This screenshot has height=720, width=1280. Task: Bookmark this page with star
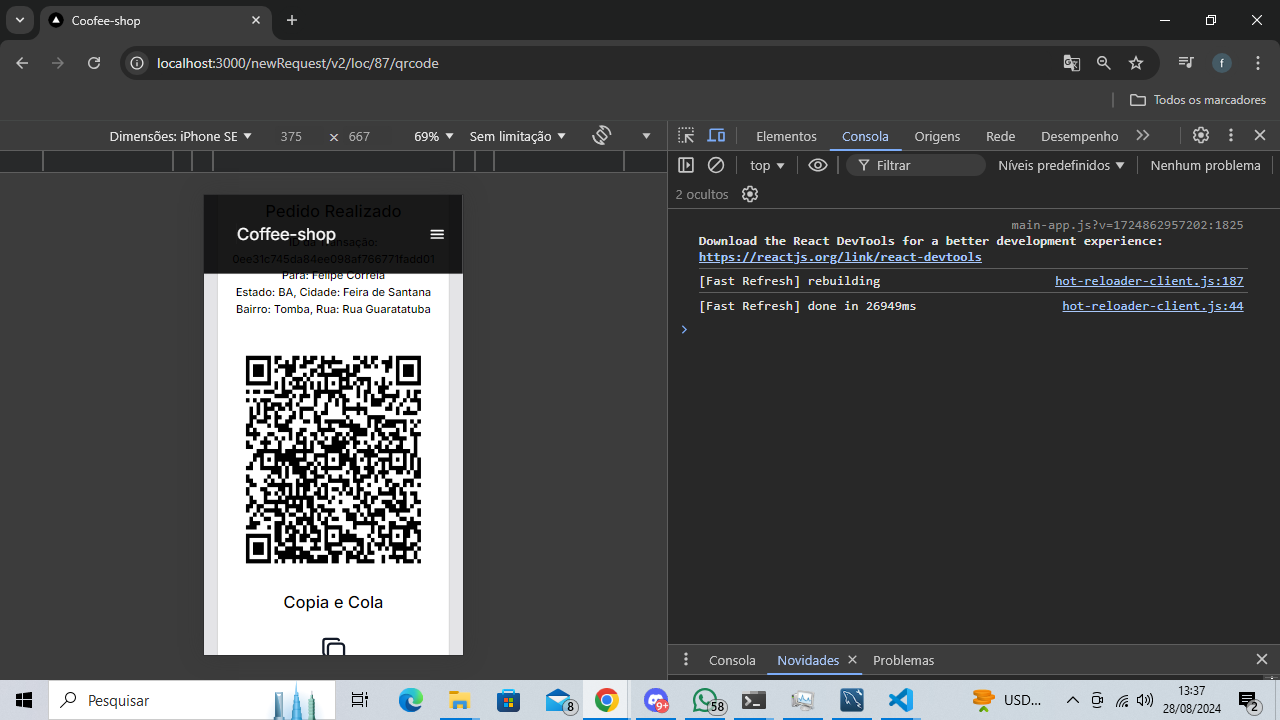coord(1136,63)
